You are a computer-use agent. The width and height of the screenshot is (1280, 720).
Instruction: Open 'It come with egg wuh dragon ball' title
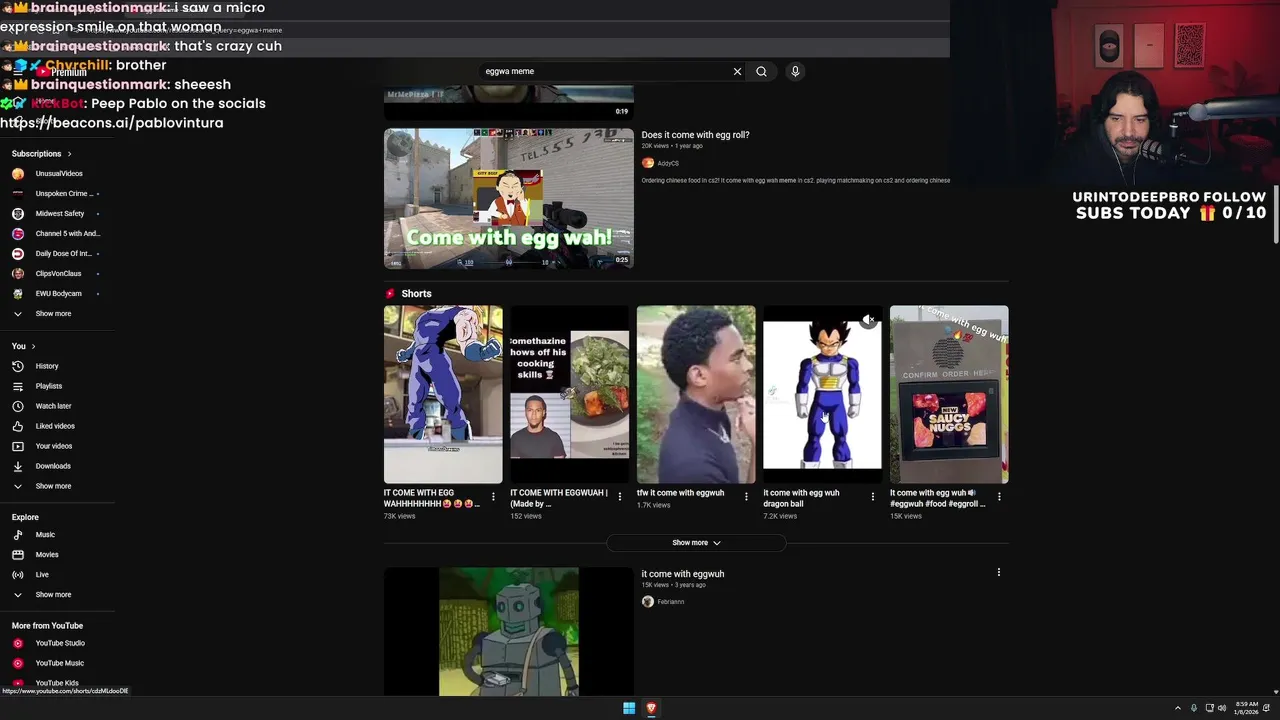tap(801, 498)
